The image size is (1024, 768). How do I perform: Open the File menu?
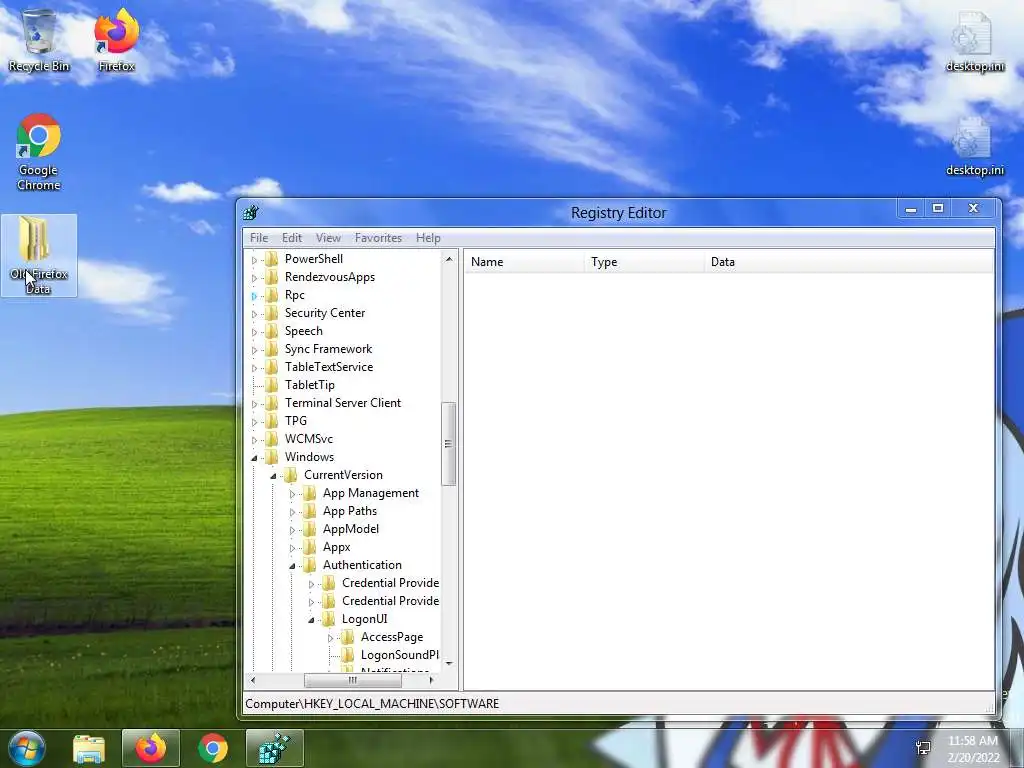(x=259, y=238)
